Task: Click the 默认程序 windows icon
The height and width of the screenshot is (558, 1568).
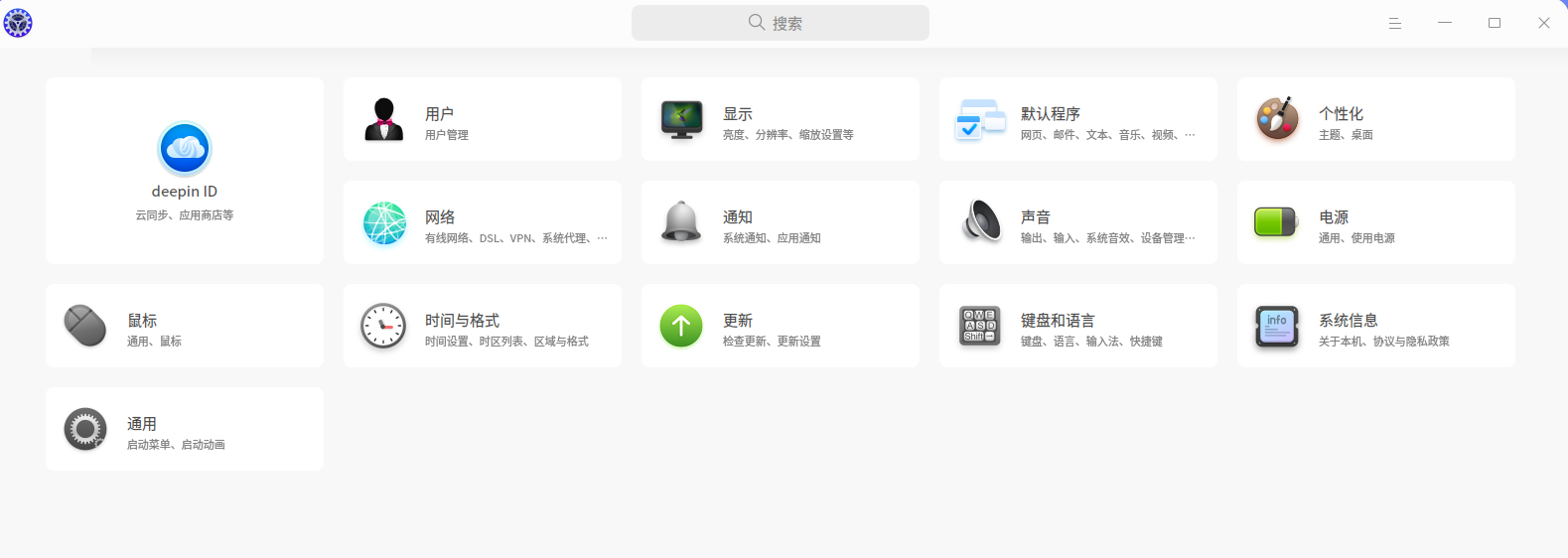Action: click(980, 119)
